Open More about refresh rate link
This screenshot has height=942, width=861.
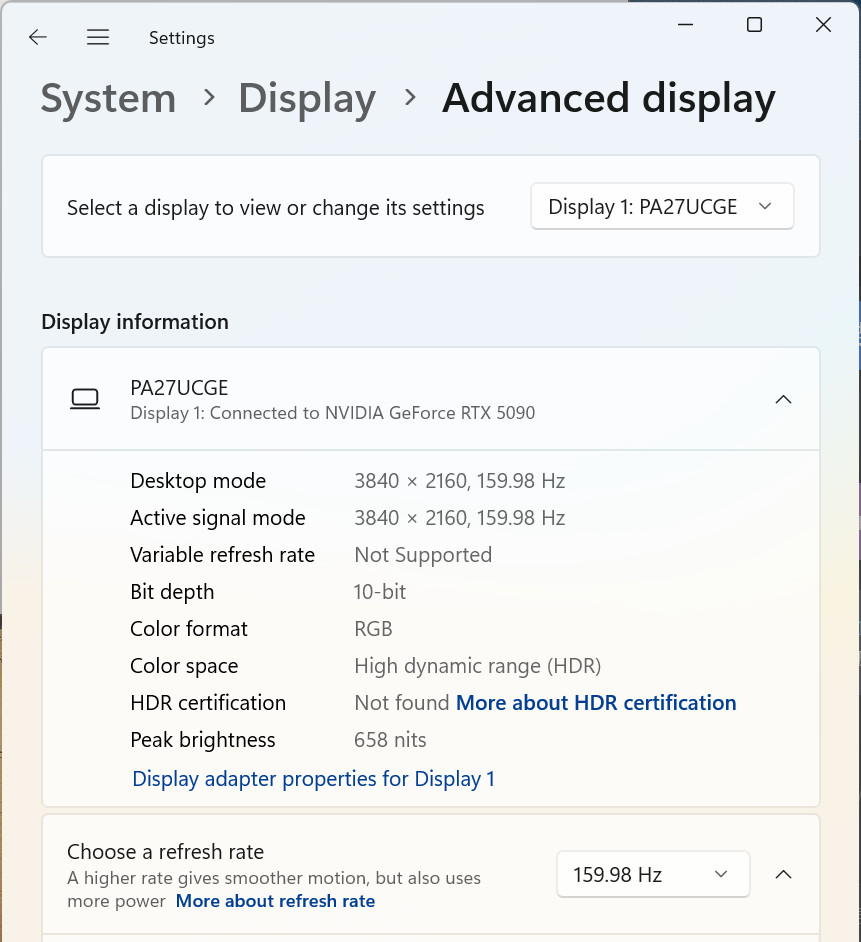click(275, 901)
